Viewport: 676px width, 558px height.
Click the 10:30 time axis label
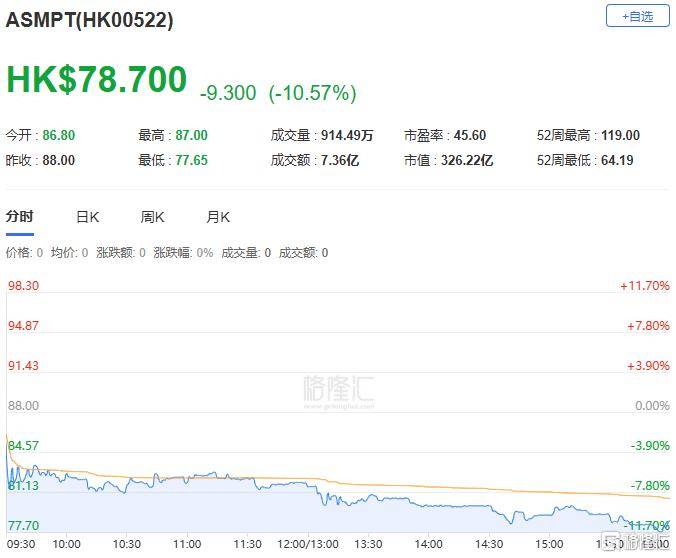tap(127, 544)
